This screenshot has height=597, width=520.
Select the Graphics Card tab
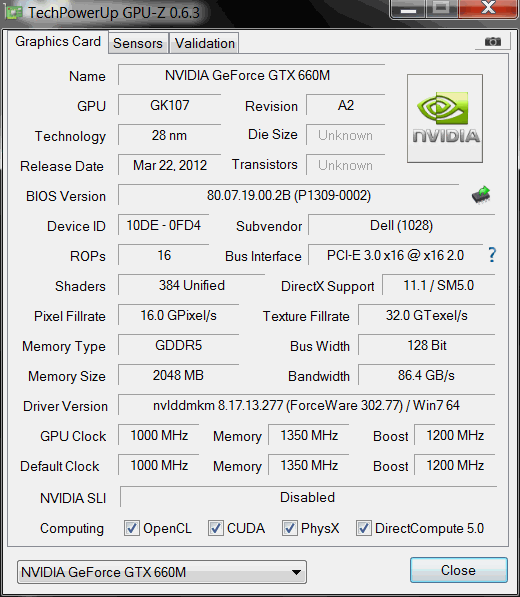pyautogui.click(x=58, y=42)
